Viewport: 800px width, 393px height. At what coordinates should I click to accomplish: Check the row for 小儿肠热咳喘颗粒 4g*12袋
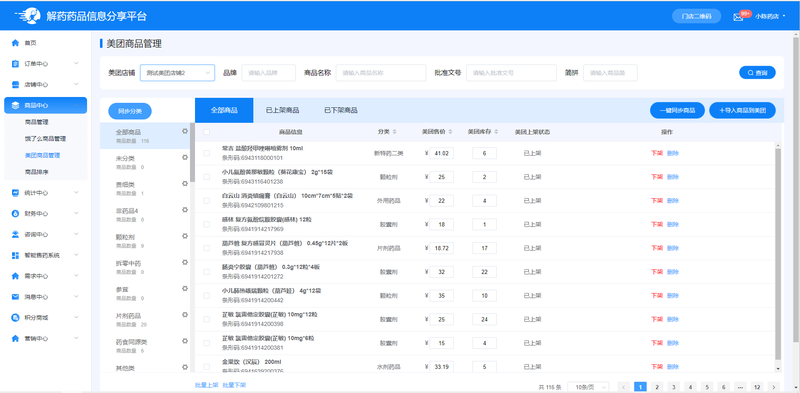pos(207,296)
